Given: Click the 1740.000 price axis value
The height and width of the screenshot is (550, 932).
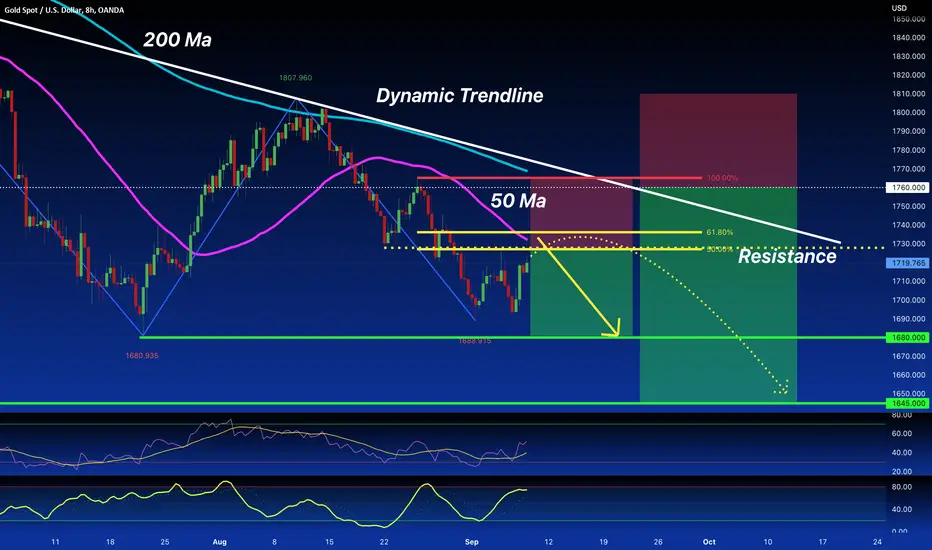Looking at the screenshot, I should coord(909,225).
